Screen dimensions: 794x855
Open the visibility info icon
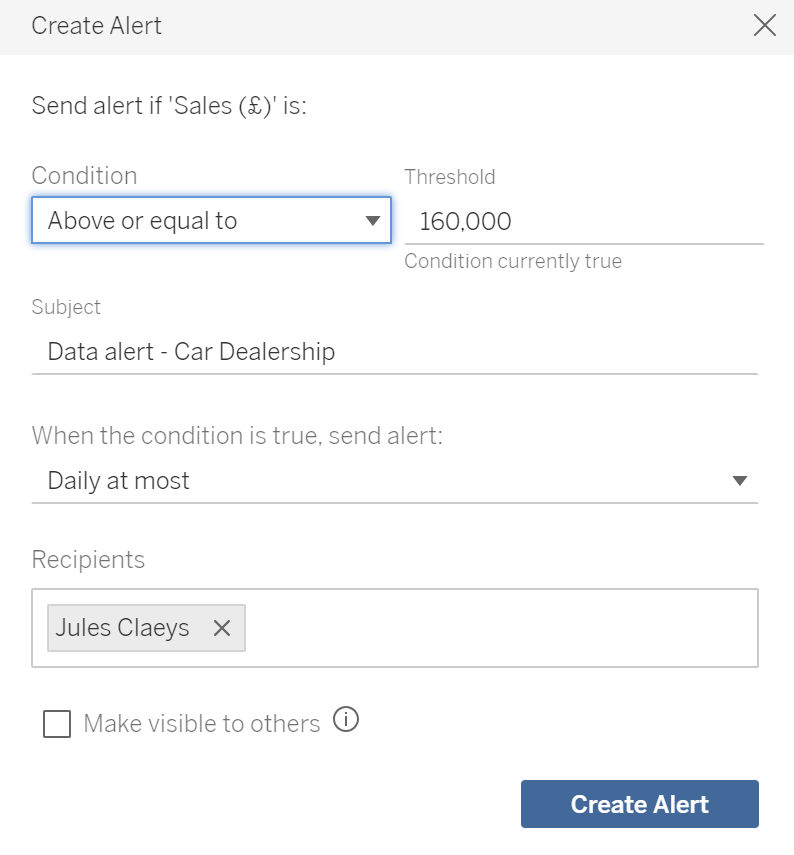pyautogui.click(x=346, y=719)
